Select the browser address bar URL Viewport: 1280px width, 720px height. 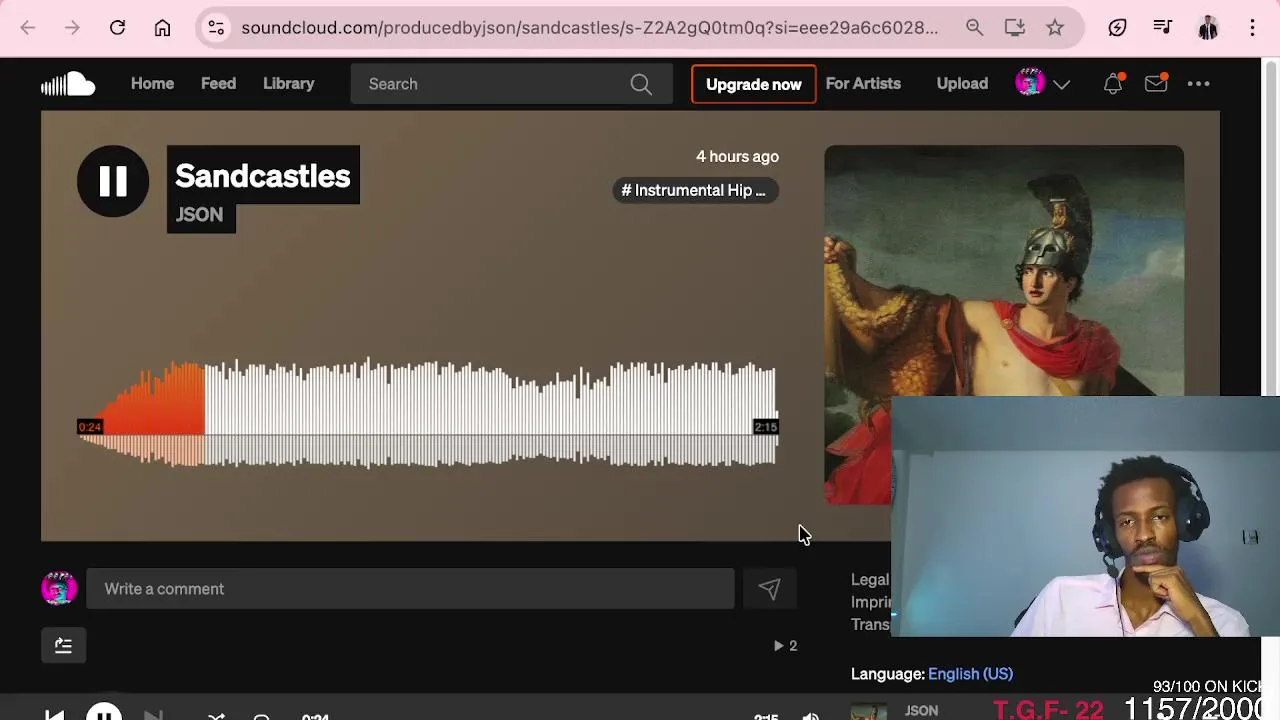[x=590, y=28]
